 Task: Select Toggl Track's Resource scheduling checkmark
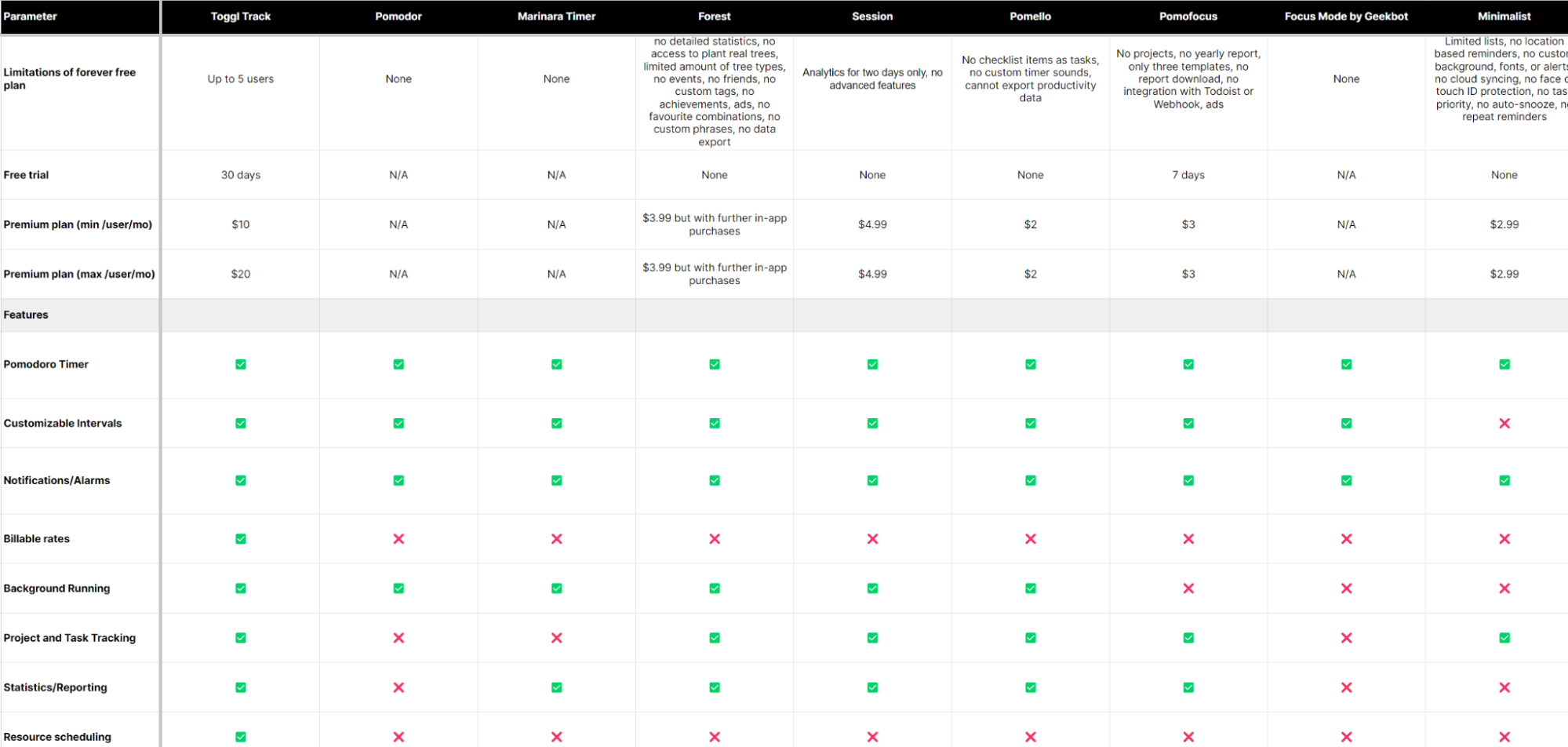241,737
